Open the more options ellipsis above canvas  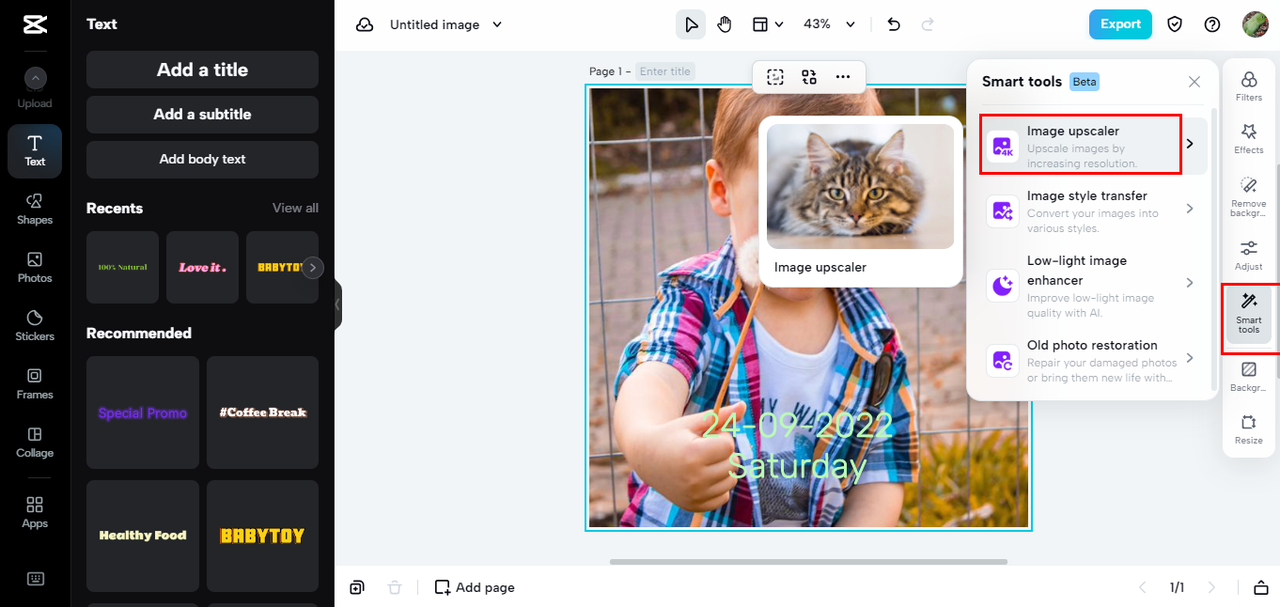pyautogui.click(x=843, y=77)
